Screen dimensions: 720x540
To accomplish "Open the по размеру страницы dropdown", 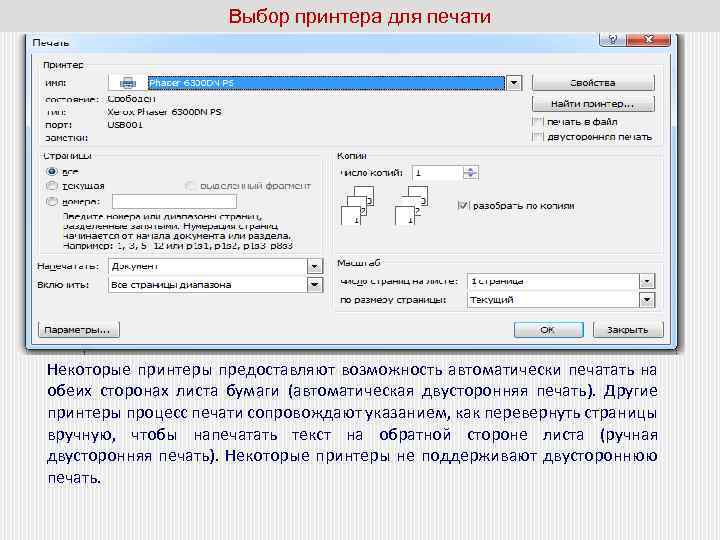I will pos(647,300).
